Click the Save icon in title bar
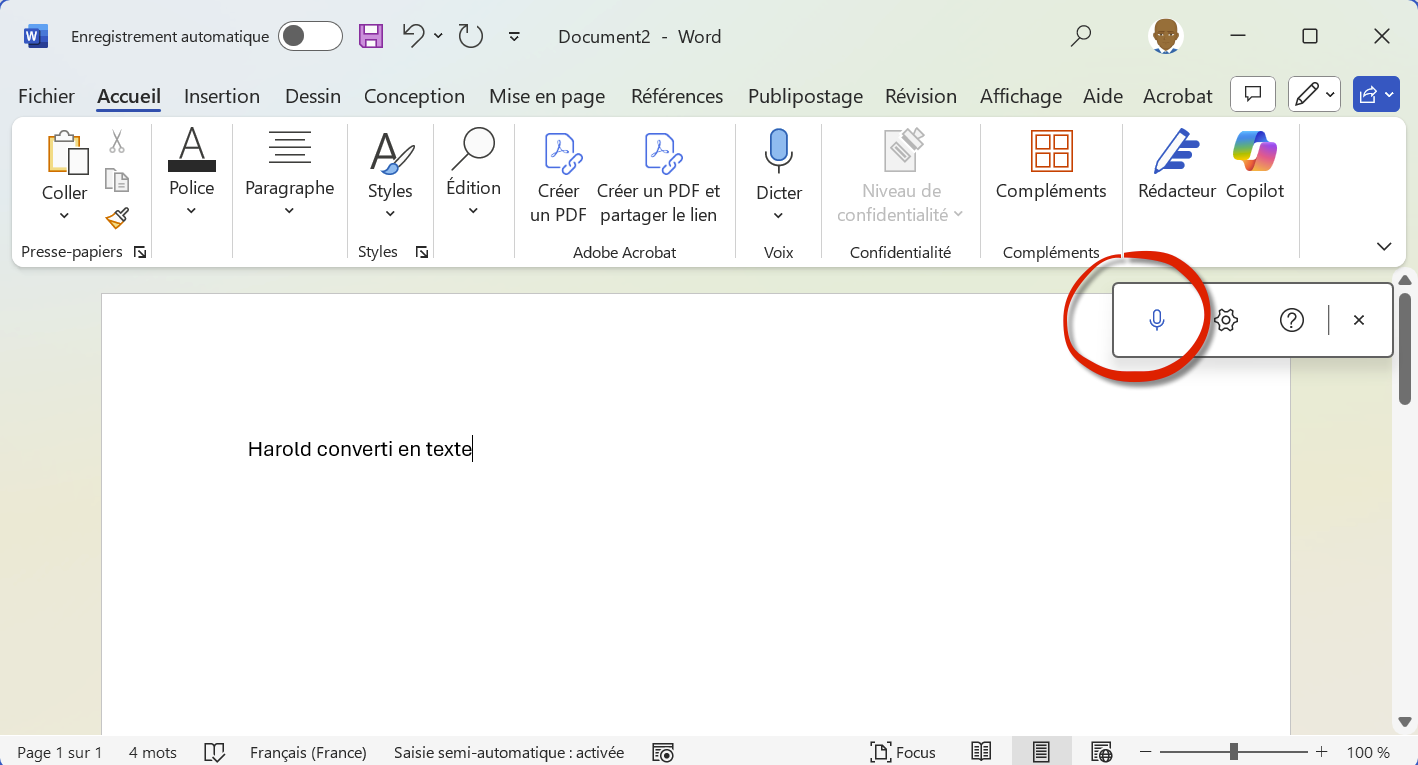Image resolution: width=1418 pixels, height=765 pixels. (371, 37)
